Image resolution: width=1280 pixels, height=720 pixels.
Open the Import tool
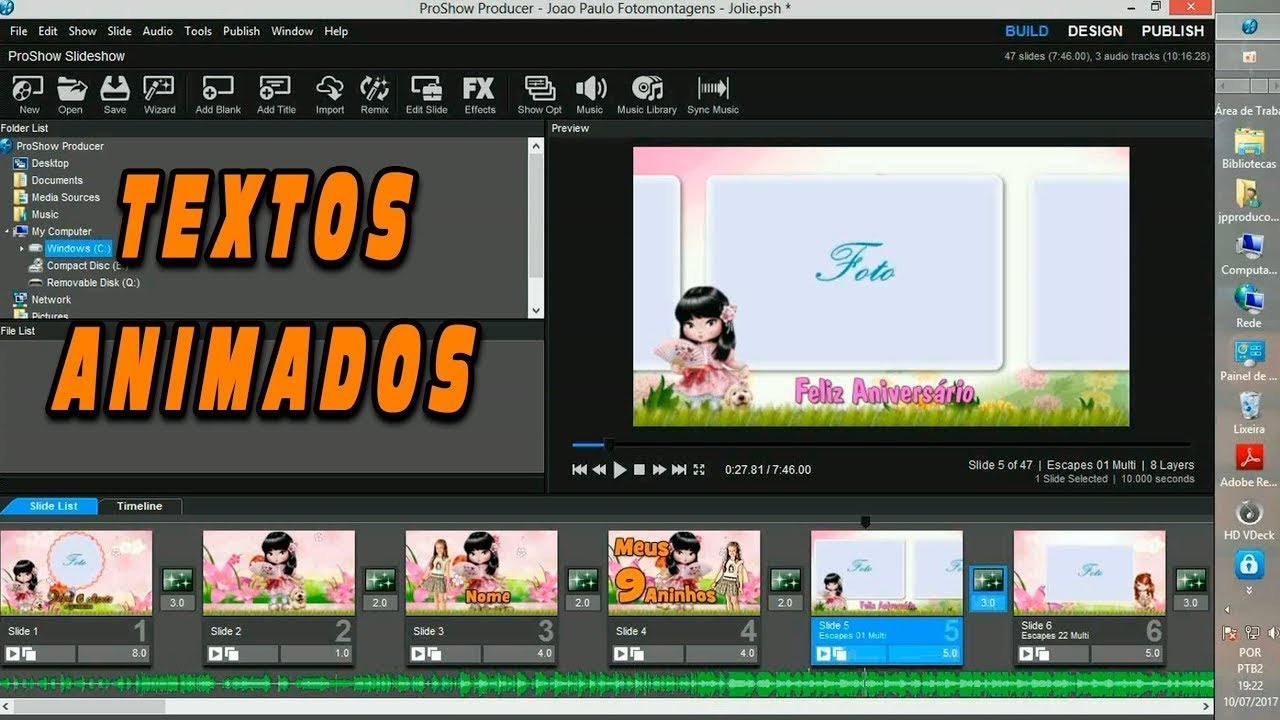(330, 95)
